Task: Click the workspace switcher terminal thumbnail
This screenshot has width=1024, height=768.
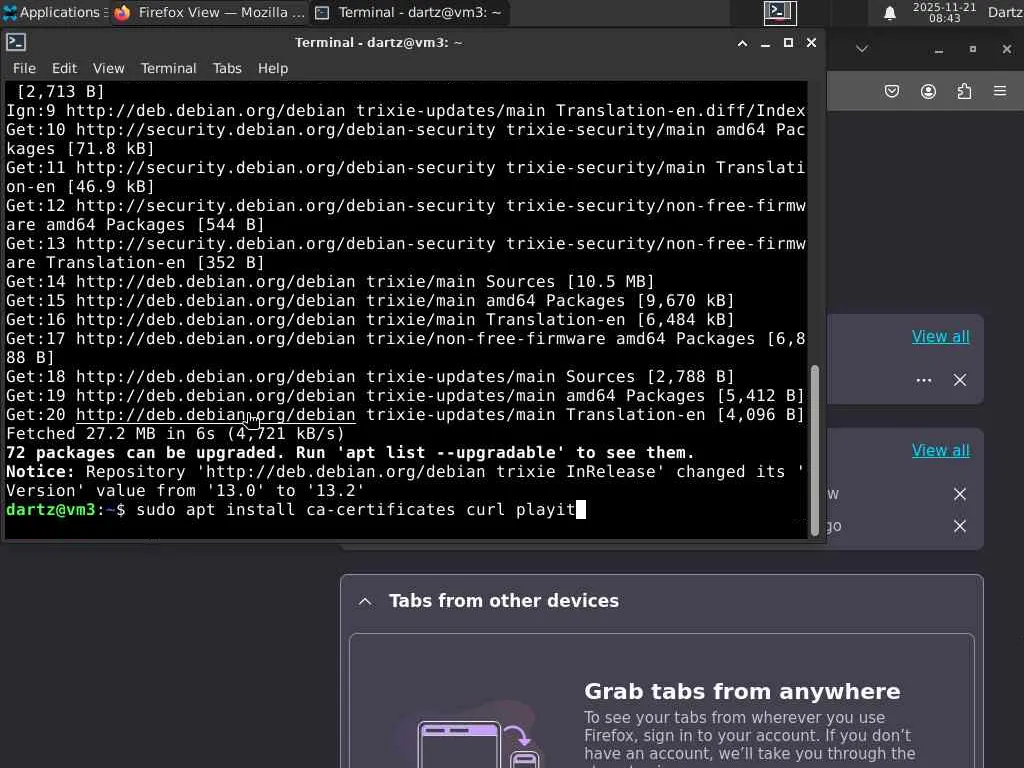Action: point(780,12)
